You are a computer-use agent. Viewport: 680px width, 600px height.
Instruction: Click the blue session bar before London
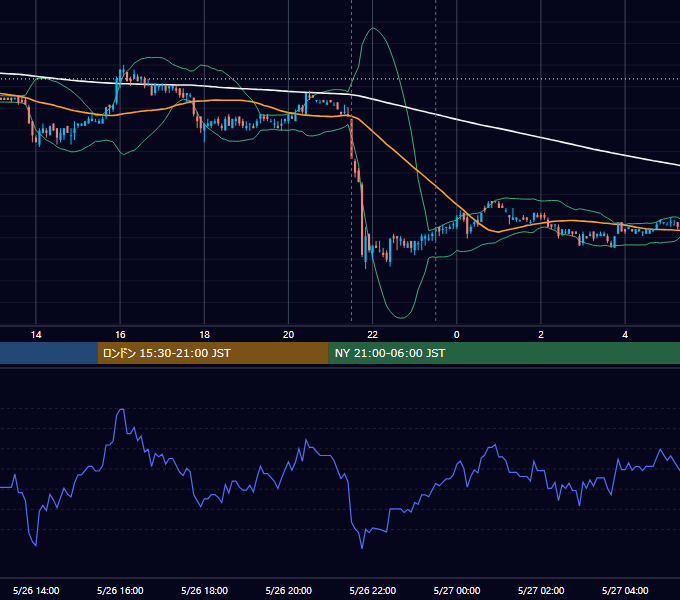tap(49, 353)
